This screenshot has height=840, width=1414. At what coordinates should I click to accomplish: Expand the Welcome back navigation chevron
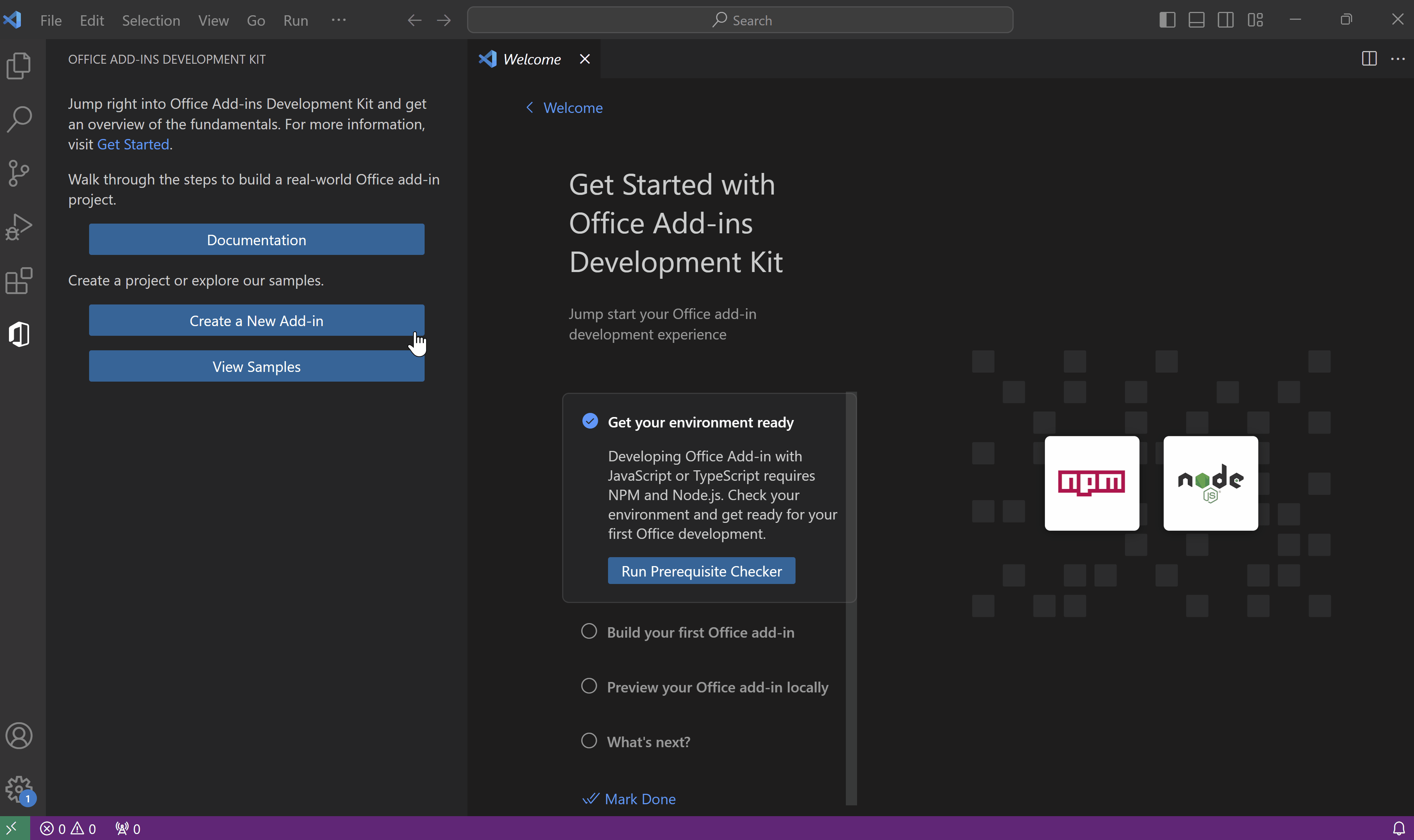(x=530, y=107)
